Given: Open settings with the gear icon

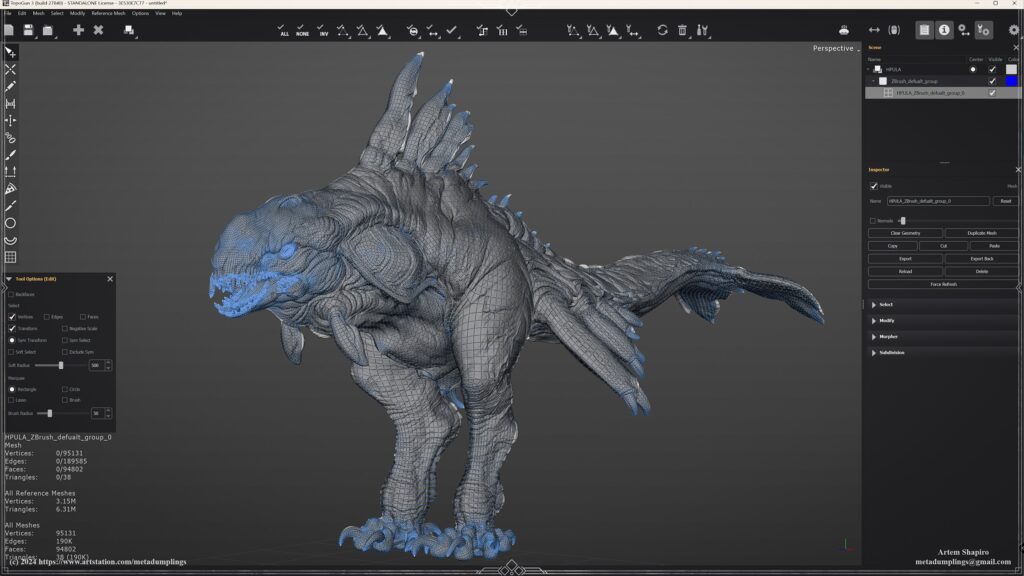Looking at the screenshot, I should pyautogui.click(x=1013, y=30).
